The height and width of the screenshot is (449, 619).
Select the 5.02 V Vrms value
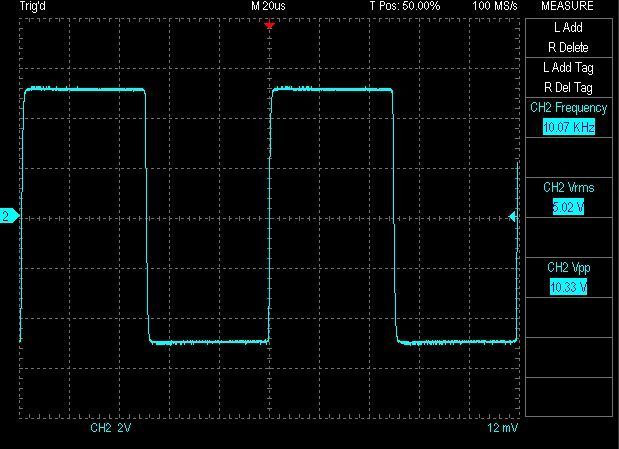(x=568, y=207)
